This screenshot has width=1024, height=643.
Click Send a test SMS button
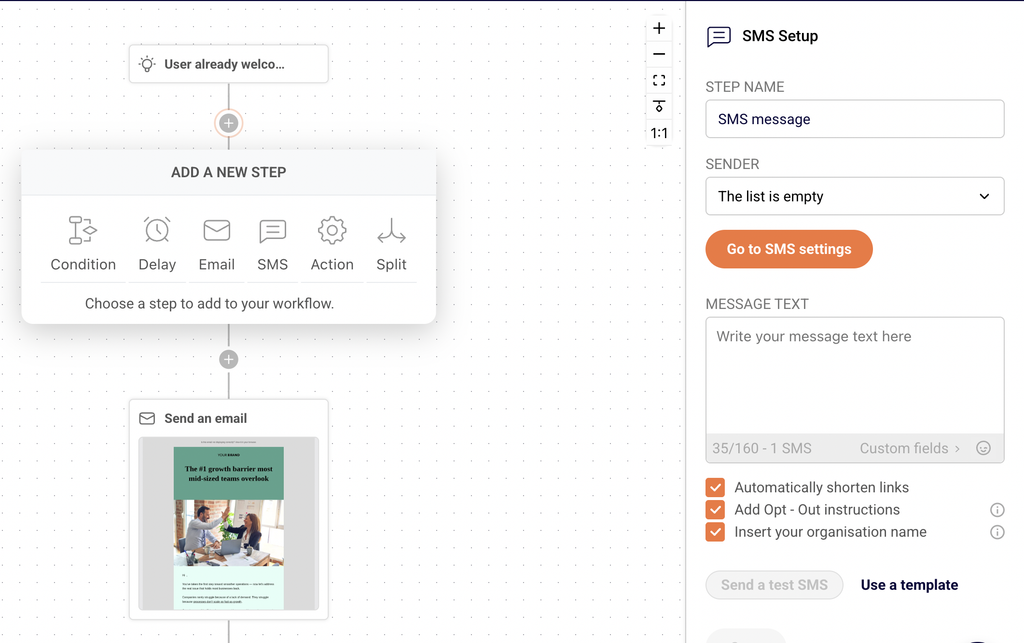(x=774, y=585)
